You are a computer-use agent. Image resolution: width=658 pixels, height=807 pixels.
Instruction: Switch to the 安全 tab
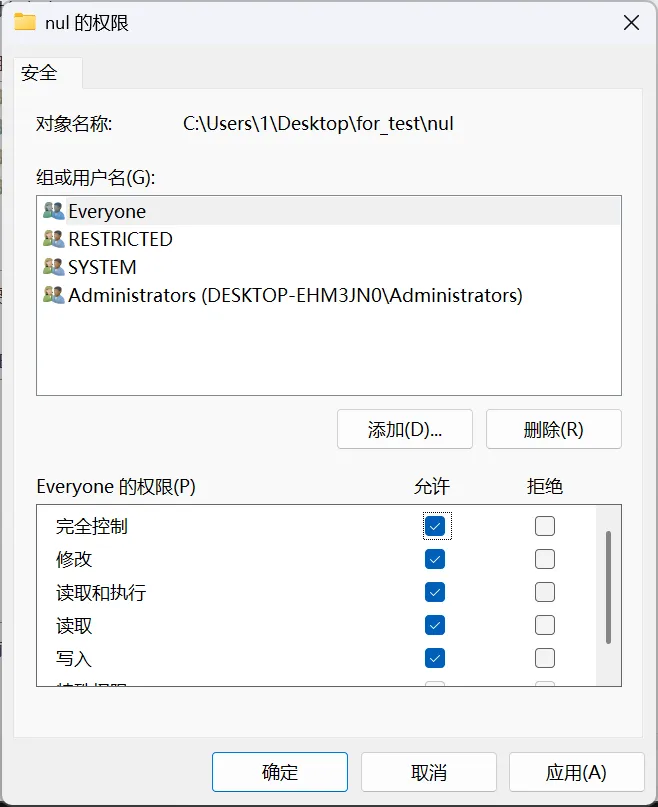(x=38, y=73)
